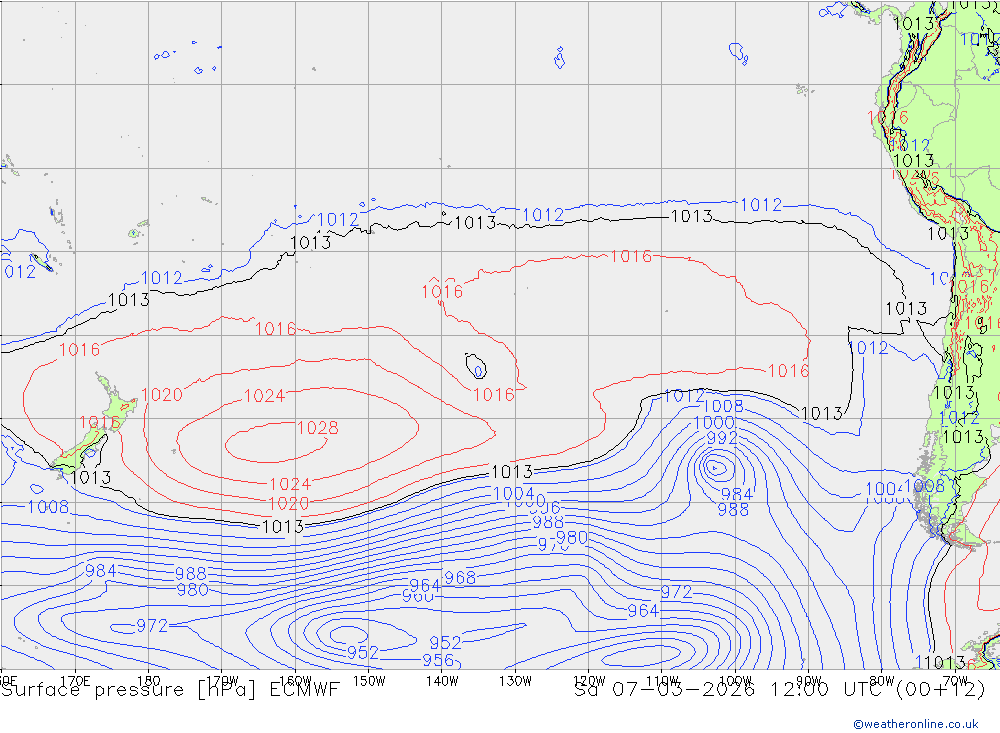Click the 952 label above the 956 label
The image size is (1000, 733).
[445, 642]
